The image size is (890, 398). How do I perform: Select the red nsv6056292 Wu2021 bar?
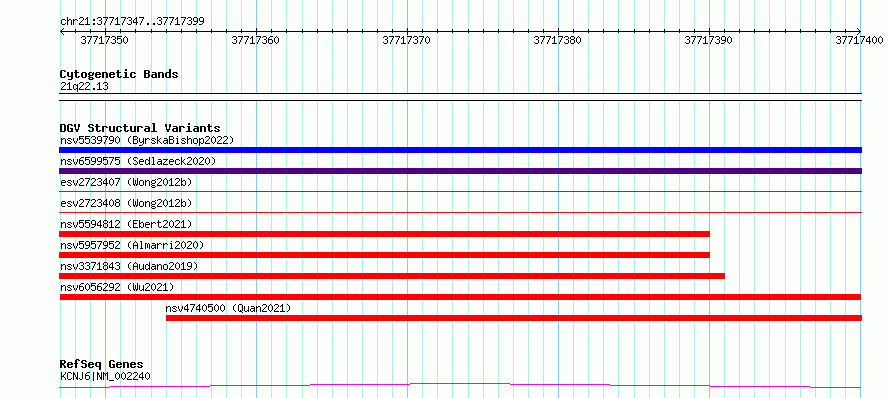(460, 297)
